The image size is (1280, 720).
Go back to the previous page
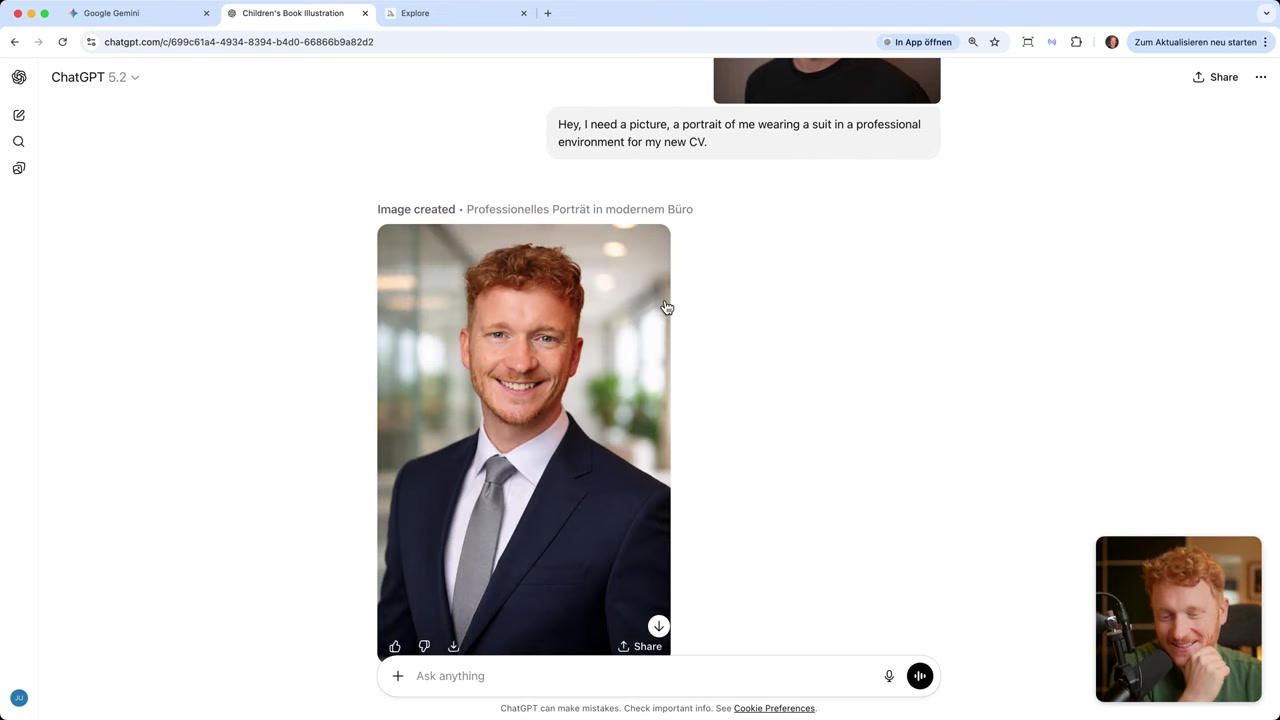[14, 42]
